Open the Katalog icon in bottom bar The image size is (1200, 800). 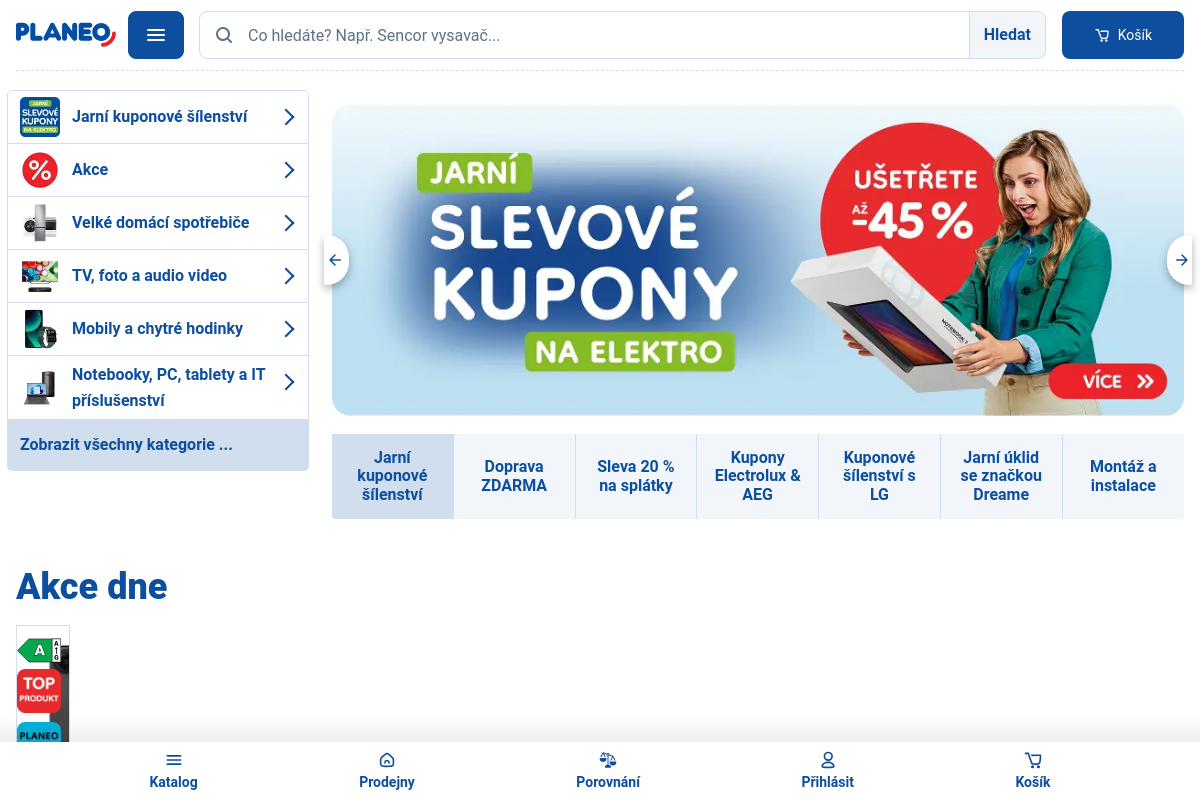(x=174, y=760)
